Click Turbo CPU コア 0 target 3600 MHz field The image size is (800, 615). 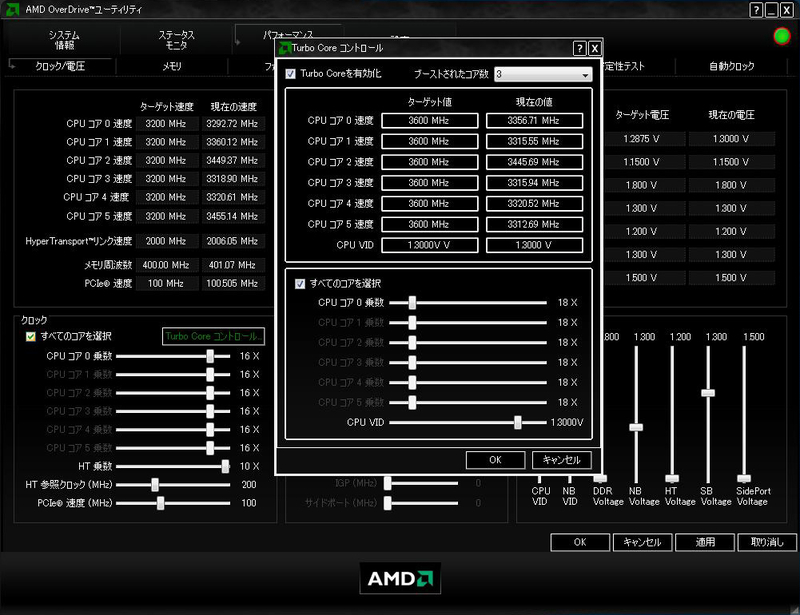click(x=430, y=121)
